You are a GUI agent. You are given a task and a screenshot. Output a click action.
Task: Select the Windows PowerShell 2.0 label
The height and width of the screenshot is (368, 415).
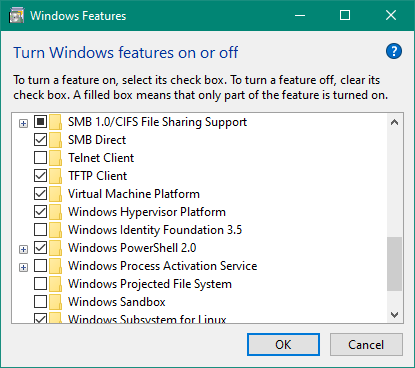[132, 248]
